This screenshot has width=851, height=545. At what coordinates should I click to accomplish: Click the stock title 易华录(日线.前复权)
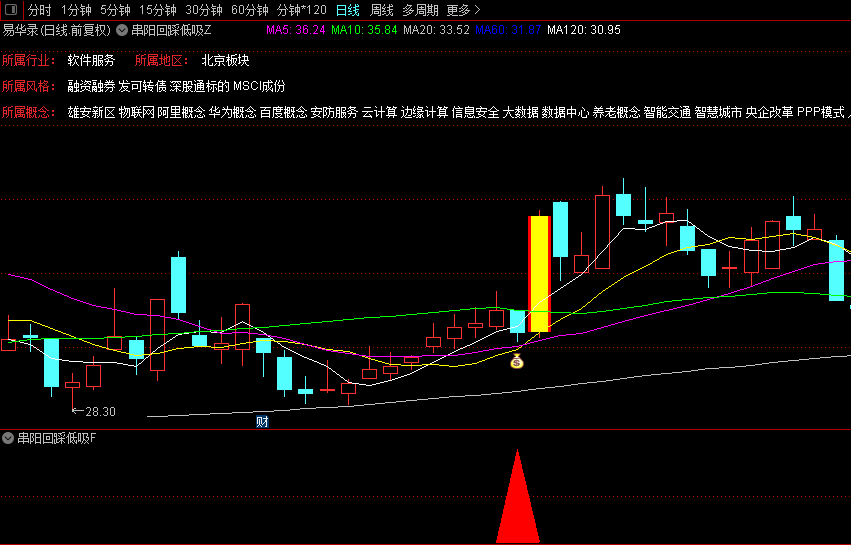click(56, 30)
